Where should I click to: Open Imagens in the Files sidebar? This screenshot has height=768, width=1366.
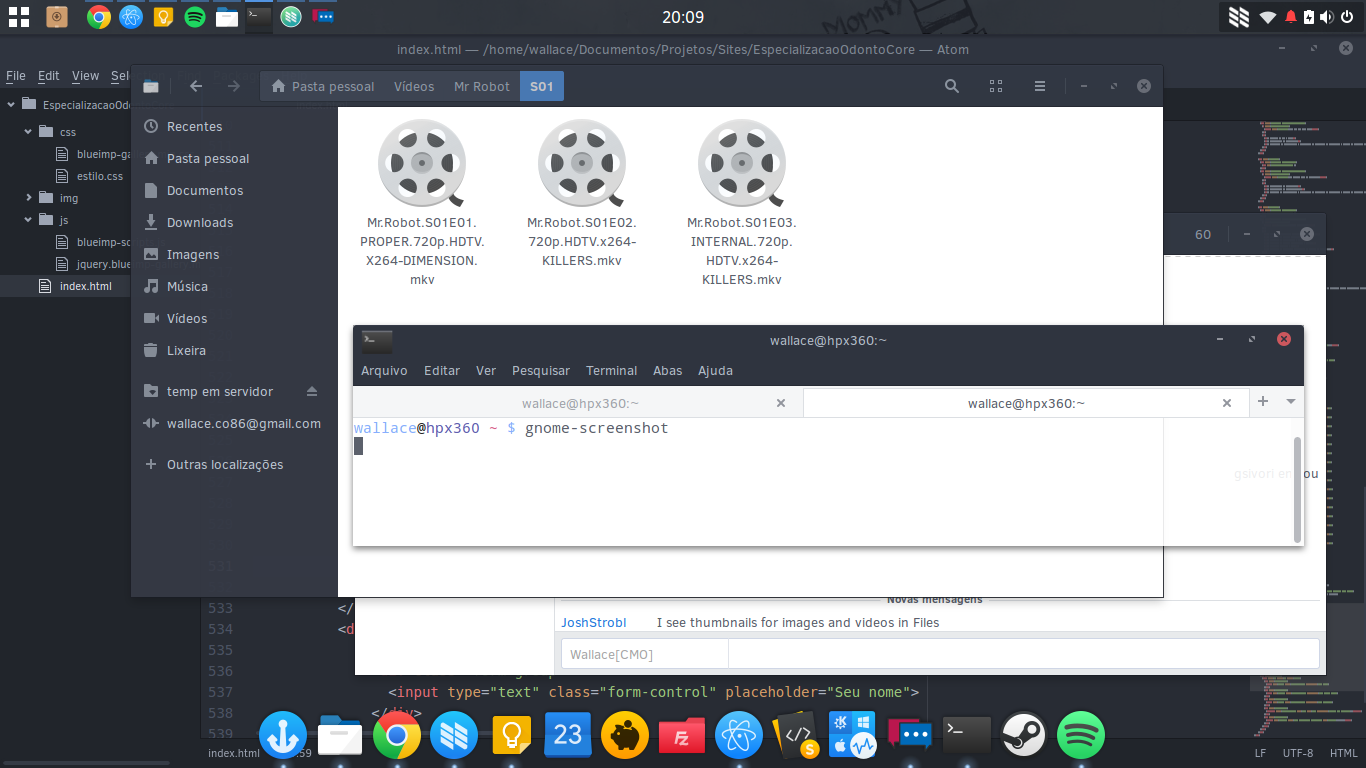pos(234,254)
